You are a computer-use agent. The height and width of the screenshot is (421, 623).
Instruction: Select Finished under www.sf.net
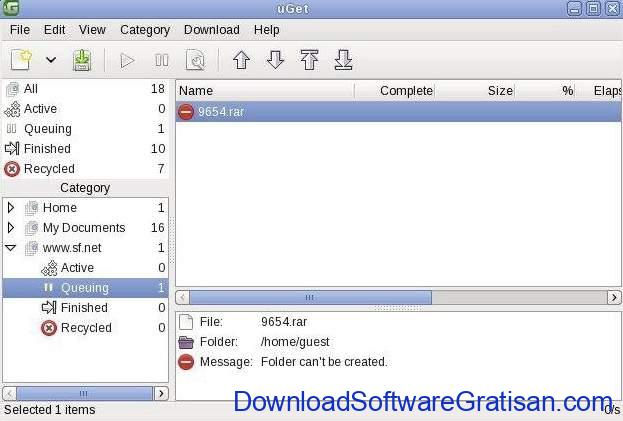pos(85,307)
